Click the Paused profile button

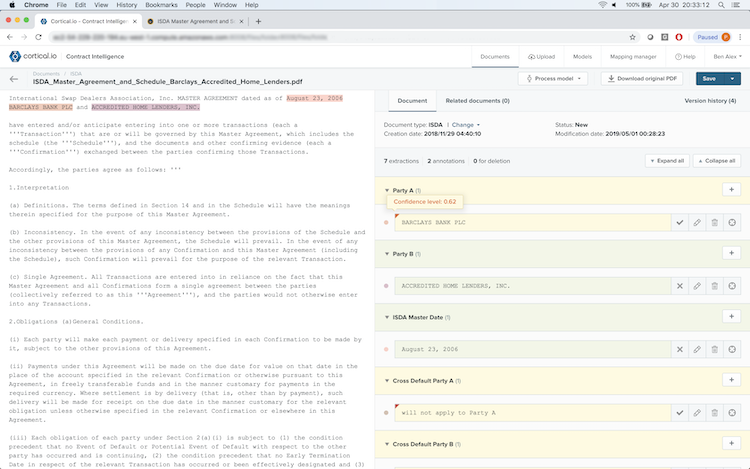tap(712, 37)
